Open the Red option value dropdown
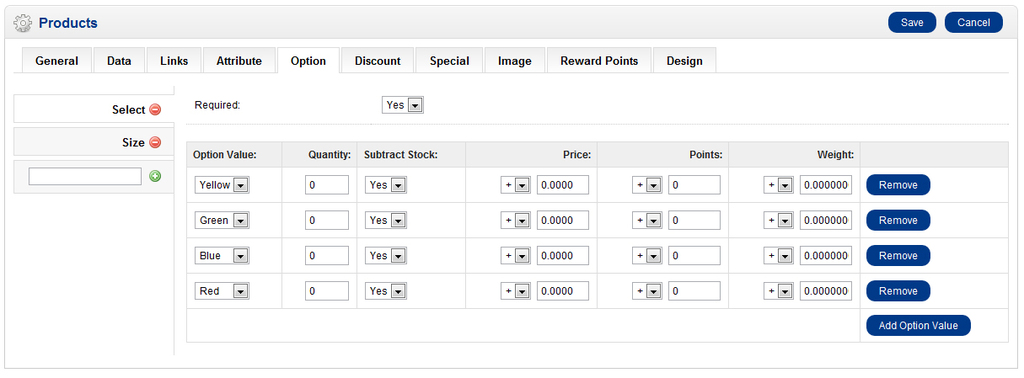 (222, 291)
